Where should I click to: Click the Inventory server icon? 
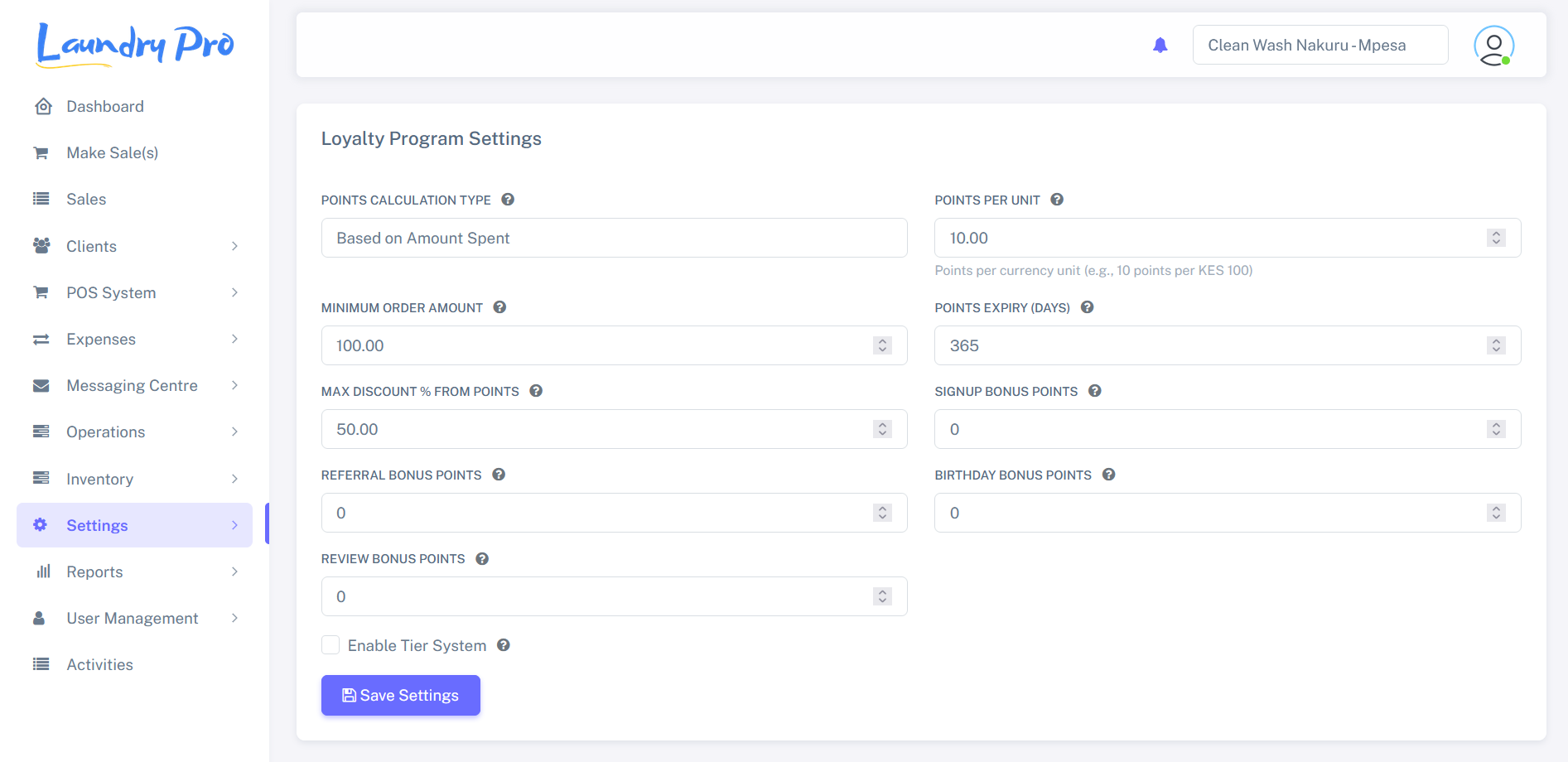click(41, 478)
